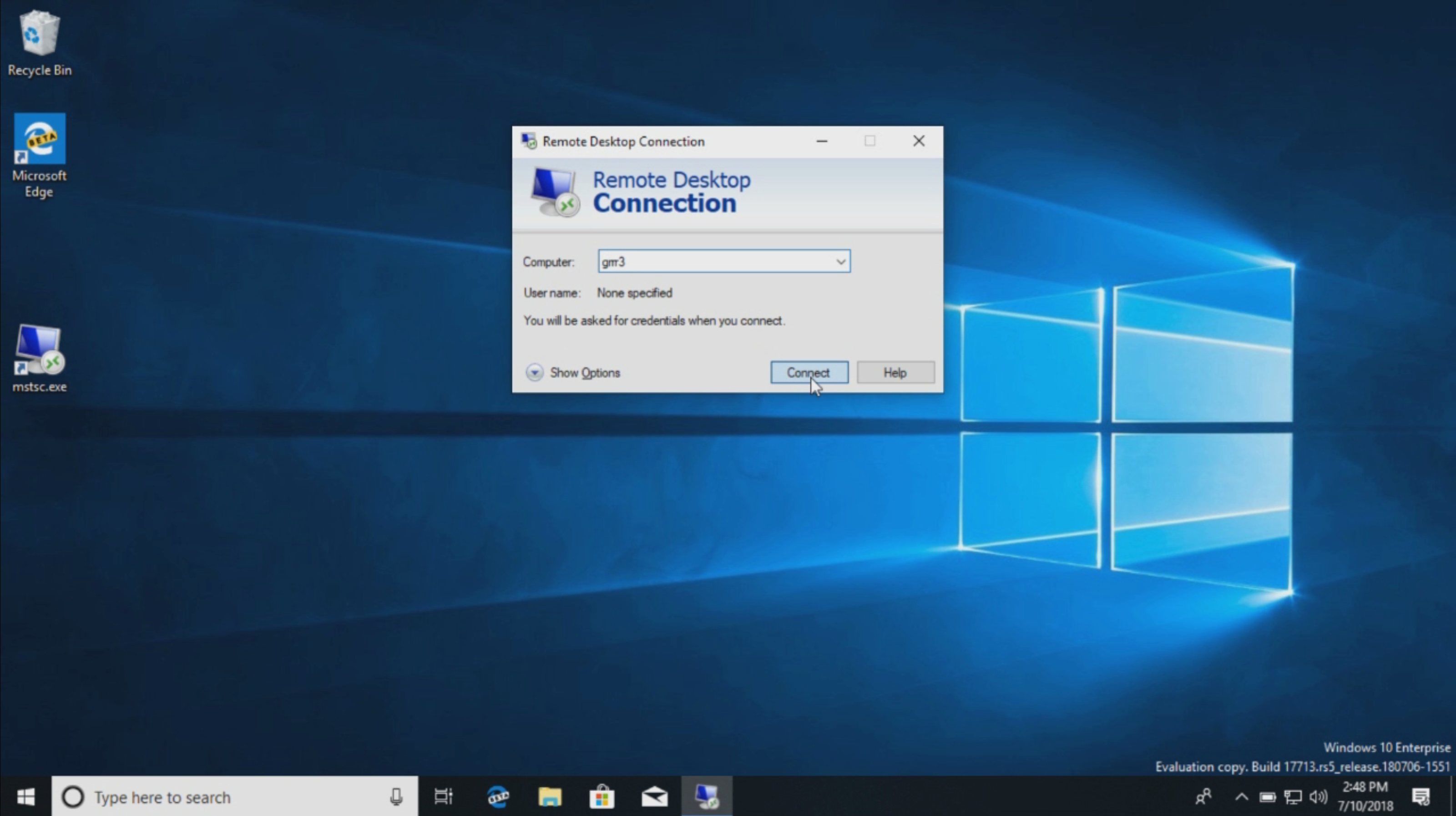The width and height of the screenshot is (1456, 816).
Task: Select the system tray network icon
Action: click(1294, 797)
